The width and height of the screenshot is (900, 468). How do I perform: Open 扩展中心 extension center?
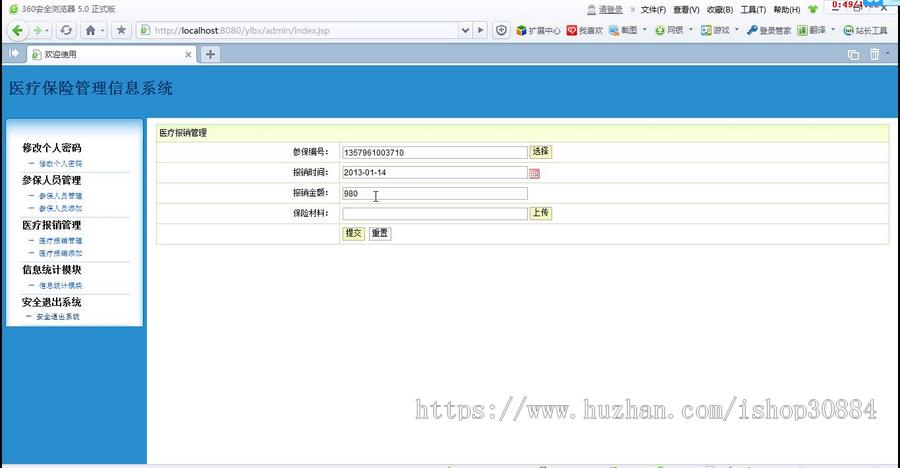[538, 30]
